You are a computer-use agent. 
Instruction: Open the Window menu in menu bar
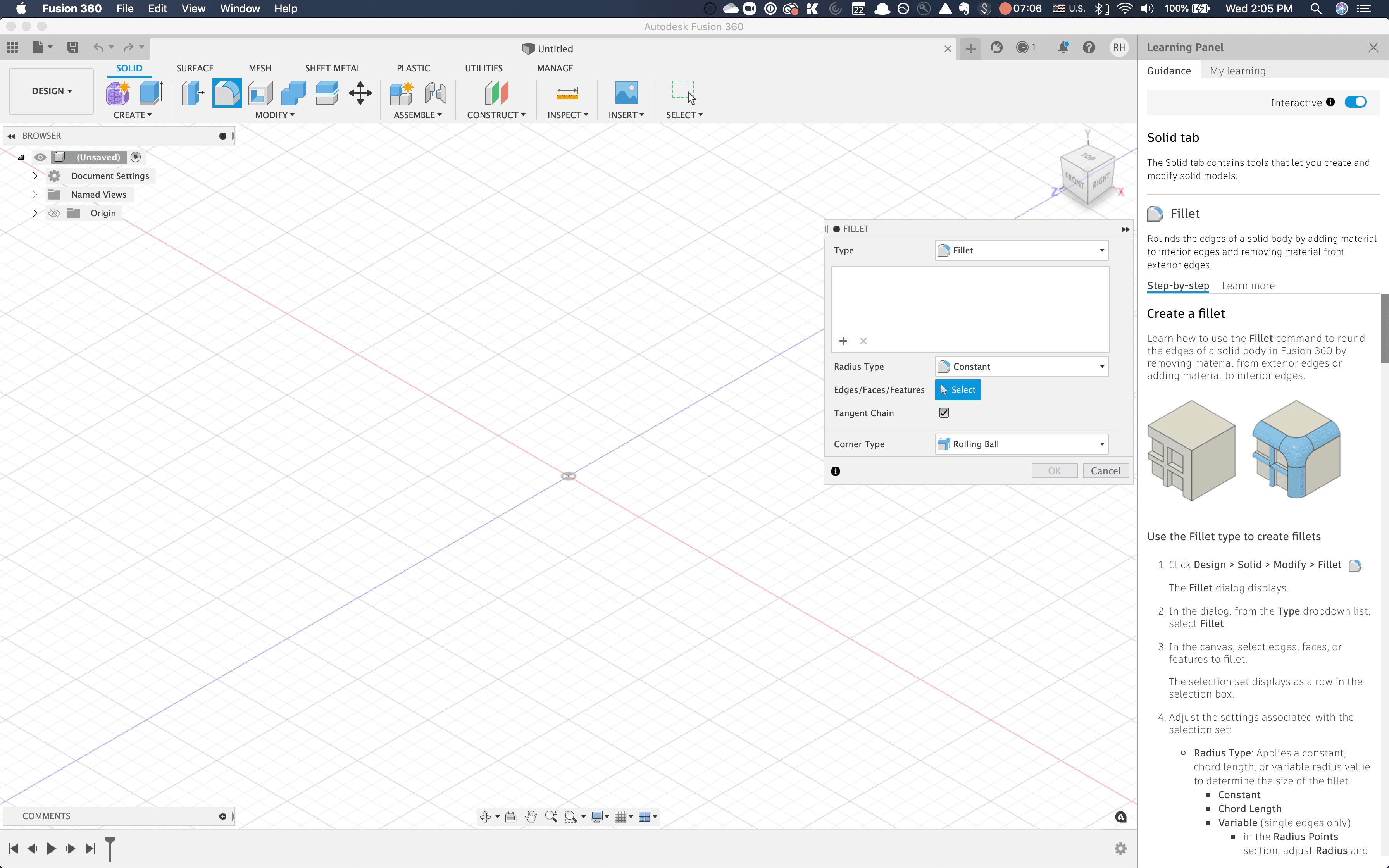(240, 9)
